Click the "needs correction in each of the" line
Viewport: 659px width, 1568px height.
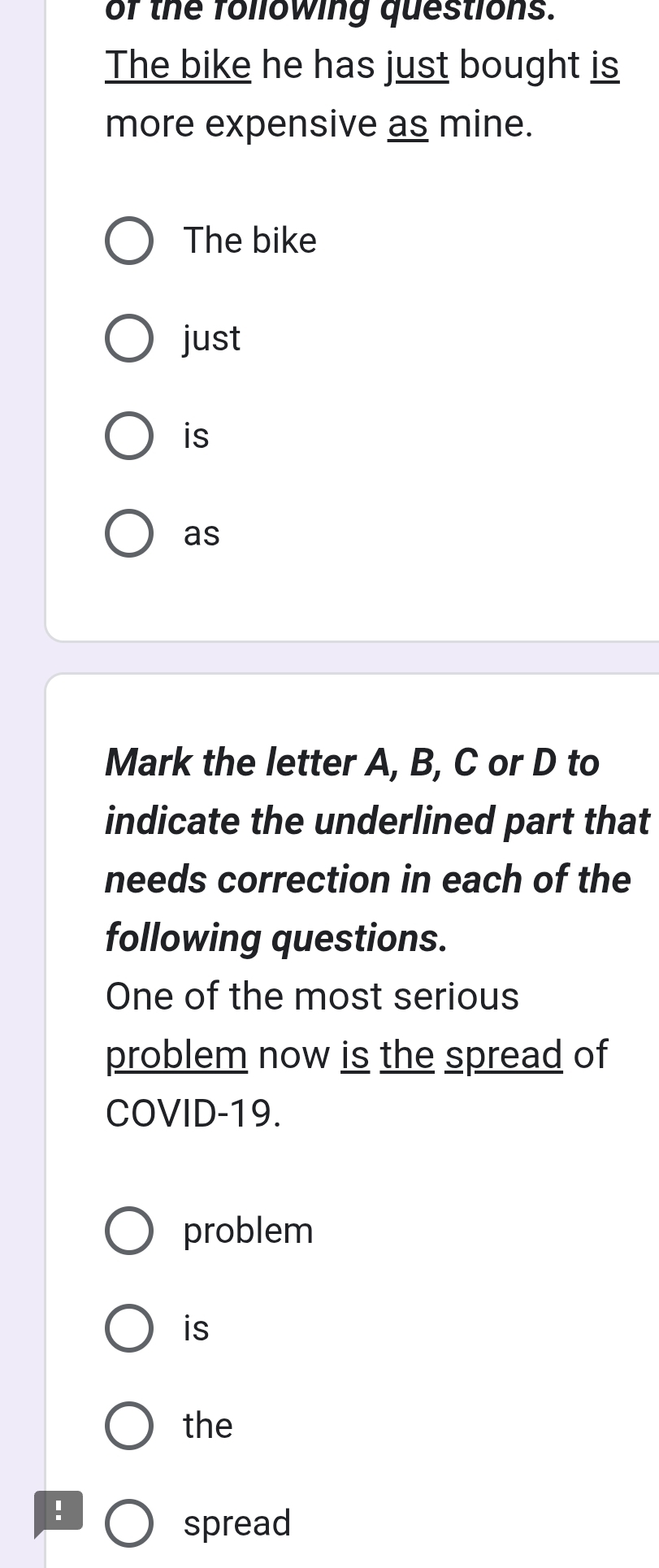click(367, 880)
